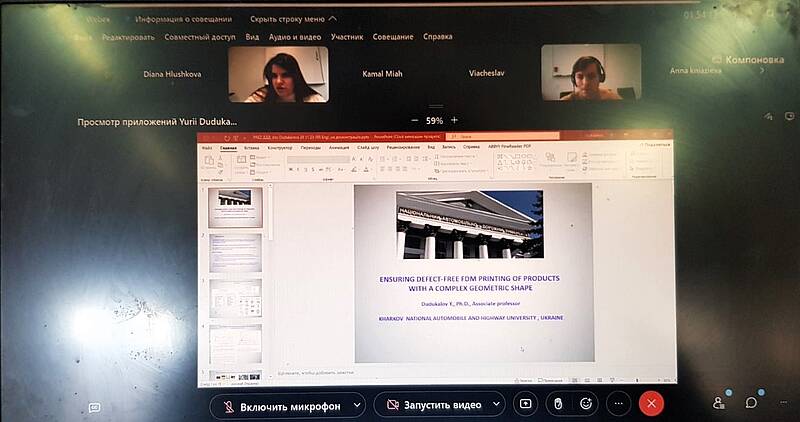Open the More options three-dot button
Viewport: 800px width, 422px height.
618,404
